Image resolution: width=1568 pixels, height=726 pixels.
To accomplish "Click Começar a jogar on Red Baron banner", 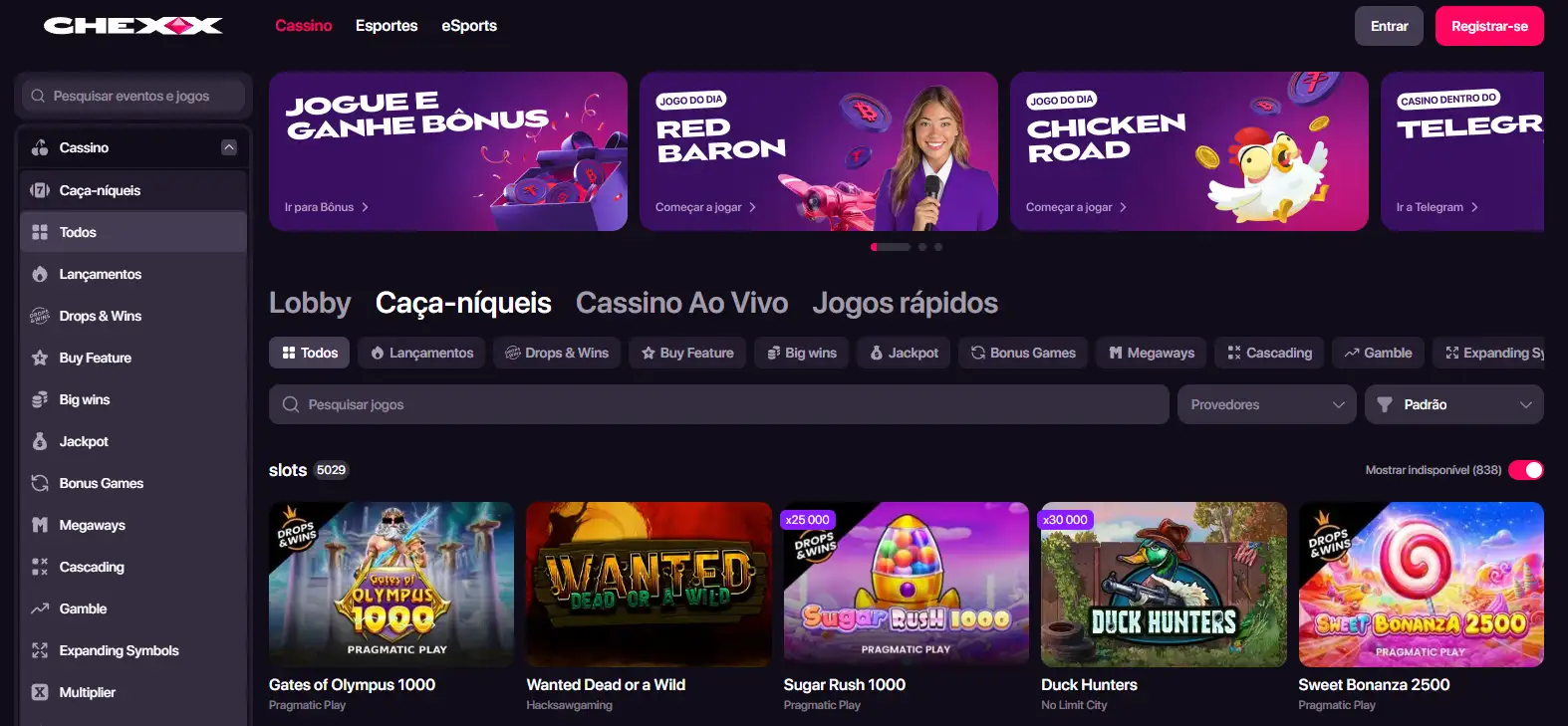I will click(x=706, y=207).
